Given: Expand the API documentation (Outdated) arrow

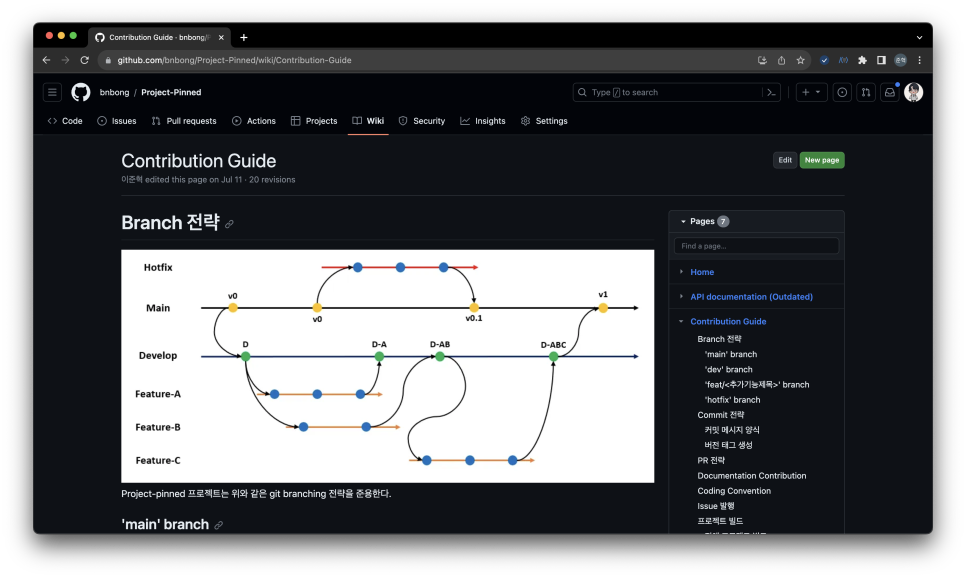Looking at the screenshot, I should [681, 296].
